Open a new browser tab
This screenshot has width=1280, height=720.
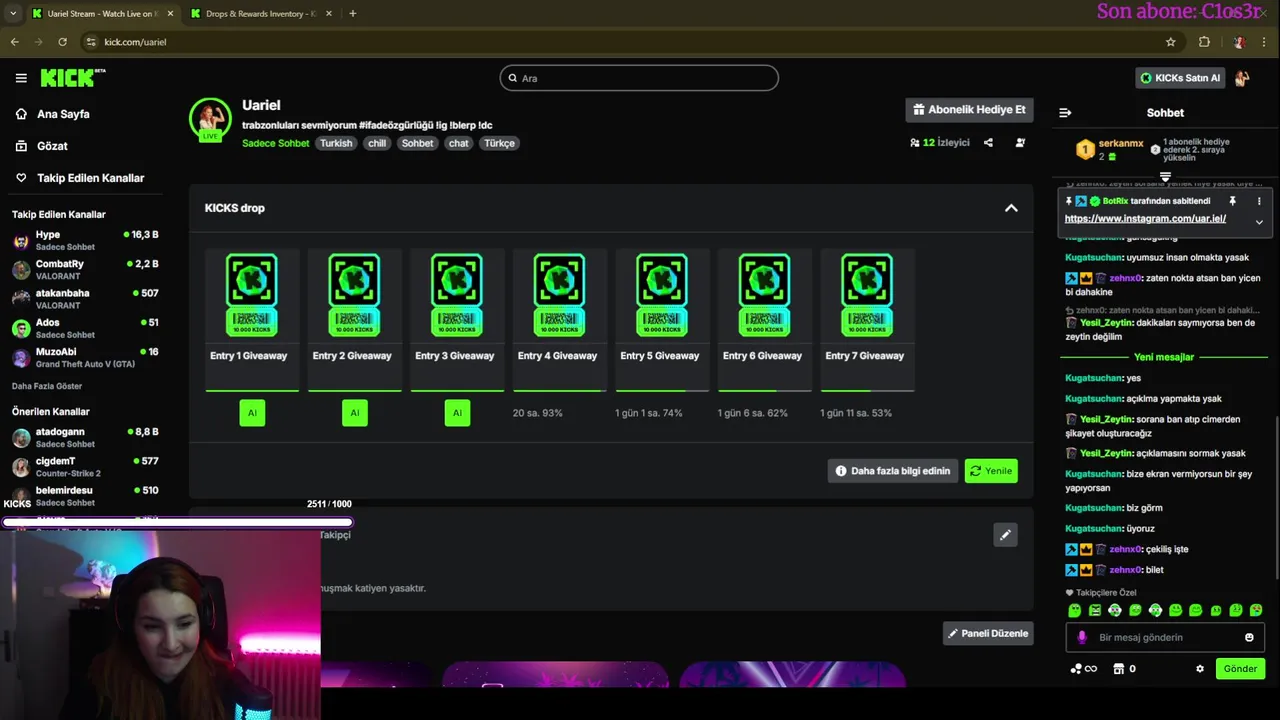(x=353, y=14)
